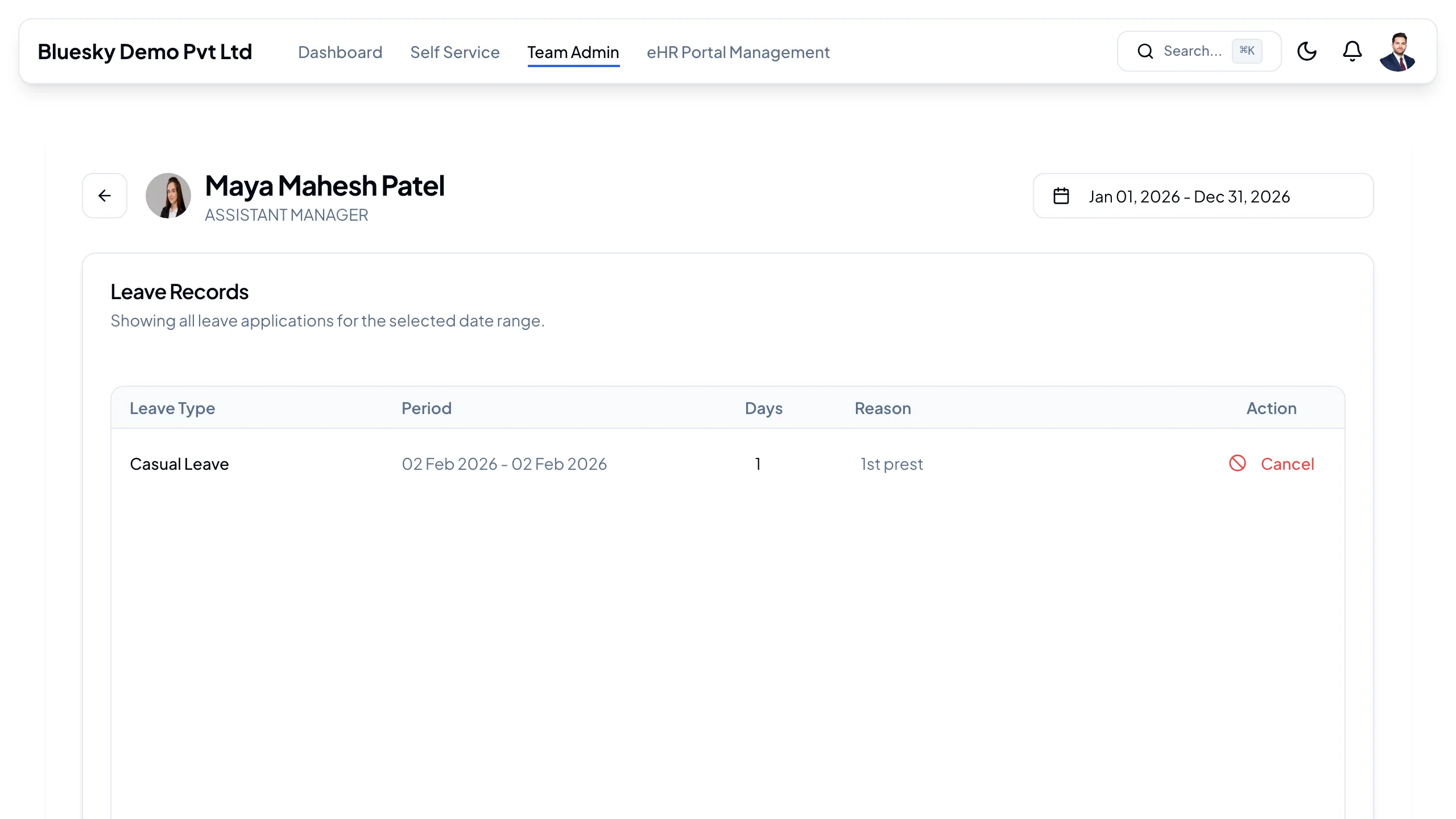Click the ASSISTANT MANAGER designation text
The height and width of the screenshot is (819, 1456).
(287, 215)
